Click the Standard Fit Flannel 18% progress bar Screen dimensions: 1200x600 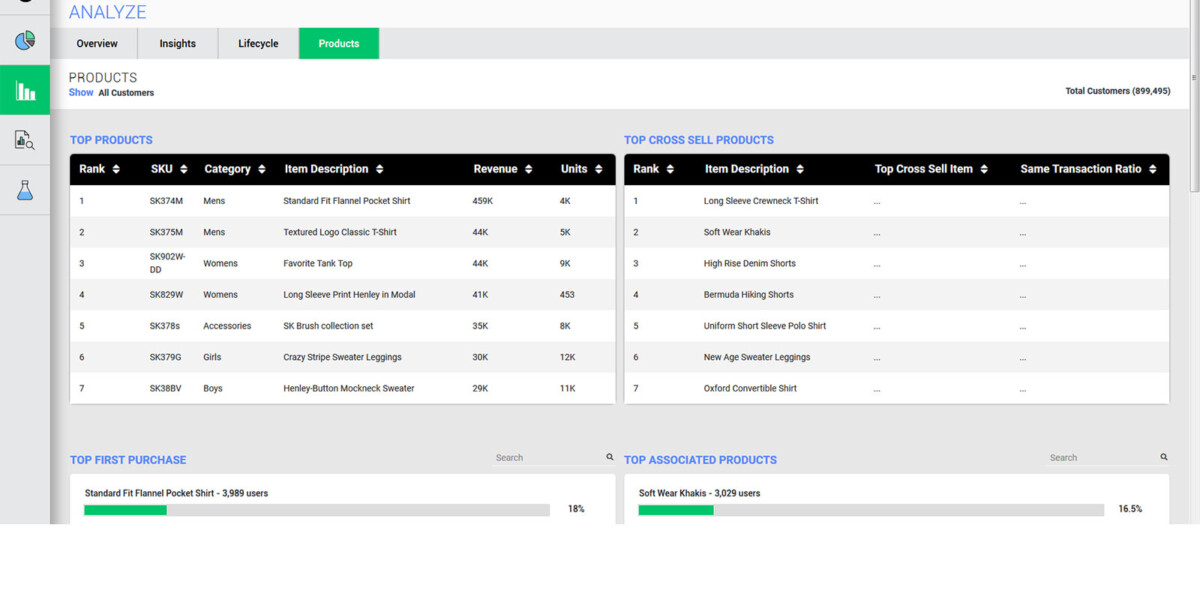pyautogui.click(x=316, y=510)
